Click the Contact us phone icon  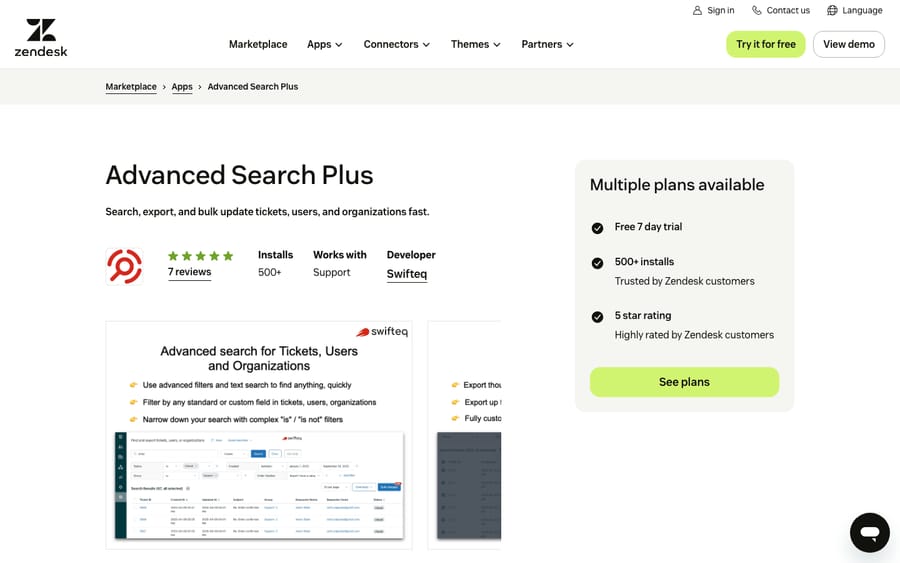(x=757, y=10)
